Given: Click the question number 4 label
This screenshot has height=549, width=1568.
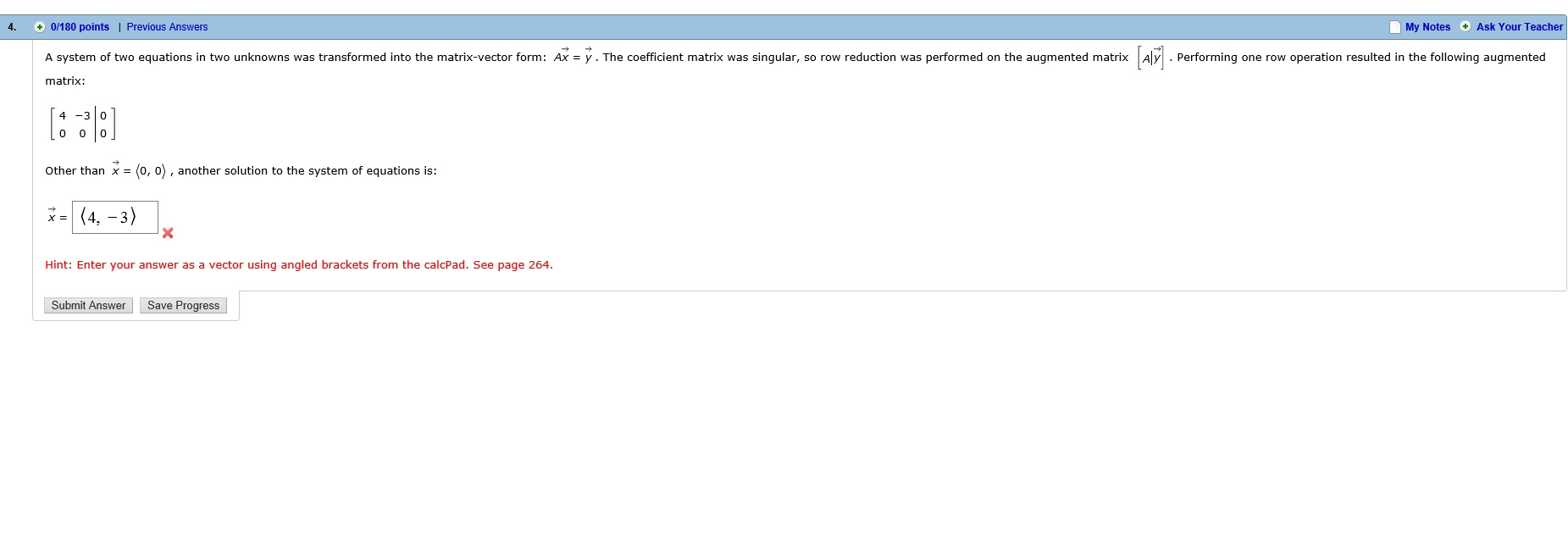Looking at the screenshot, I should 12,27.
